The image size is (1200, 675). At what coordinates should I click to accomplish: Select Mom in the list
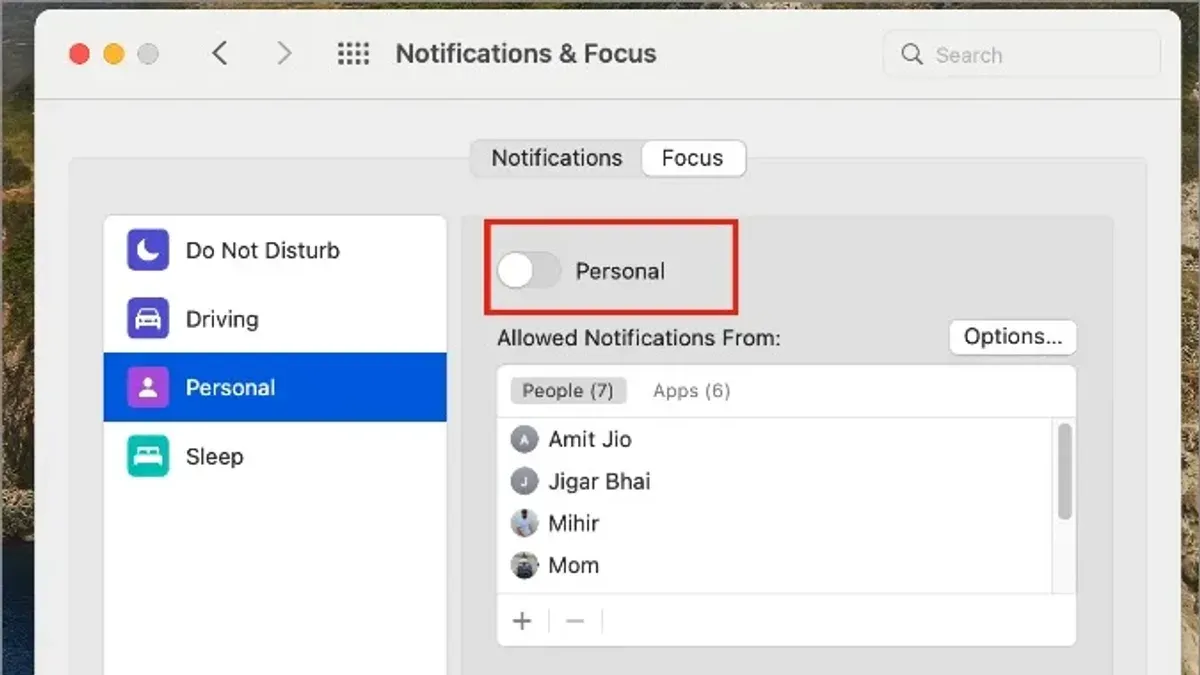click(775, 565)
